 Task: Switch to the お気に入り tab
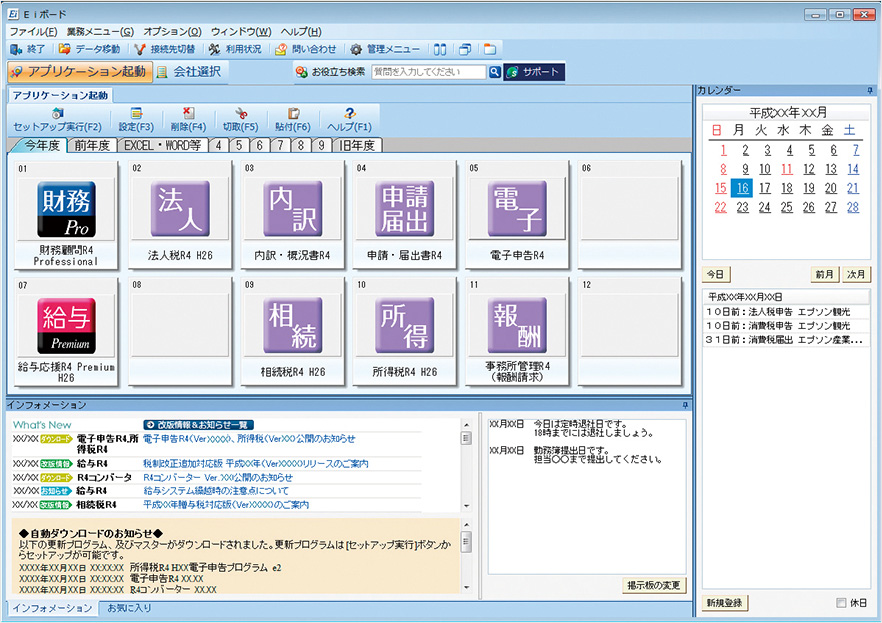(129, 608)
